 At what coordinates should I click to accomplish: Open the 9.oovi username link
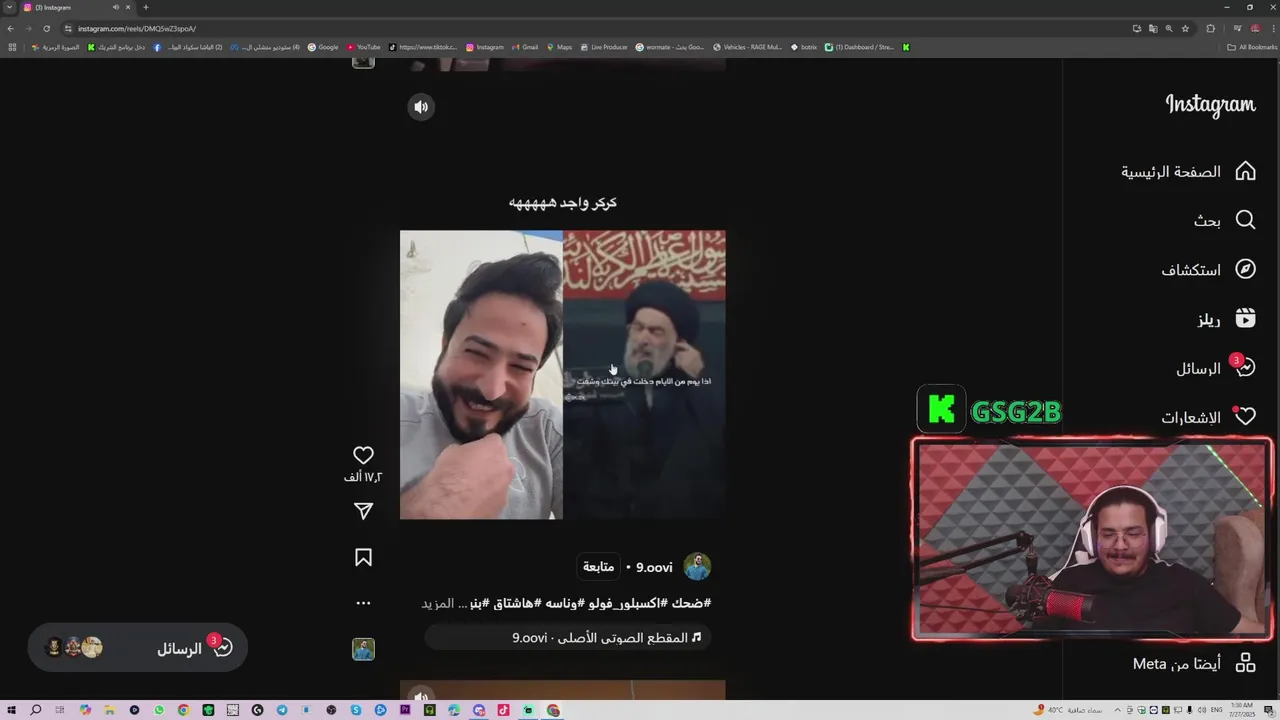(654, 567)
